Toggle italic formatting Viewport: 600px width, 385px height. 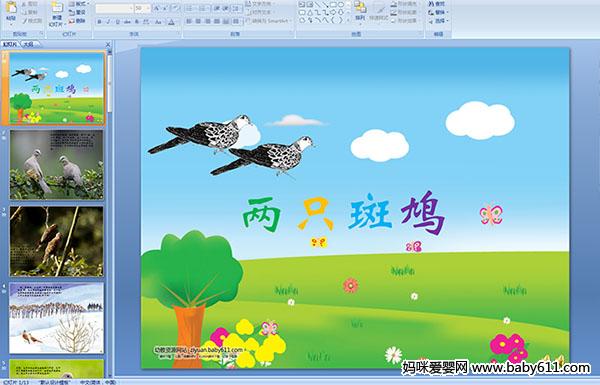point(108,22)
